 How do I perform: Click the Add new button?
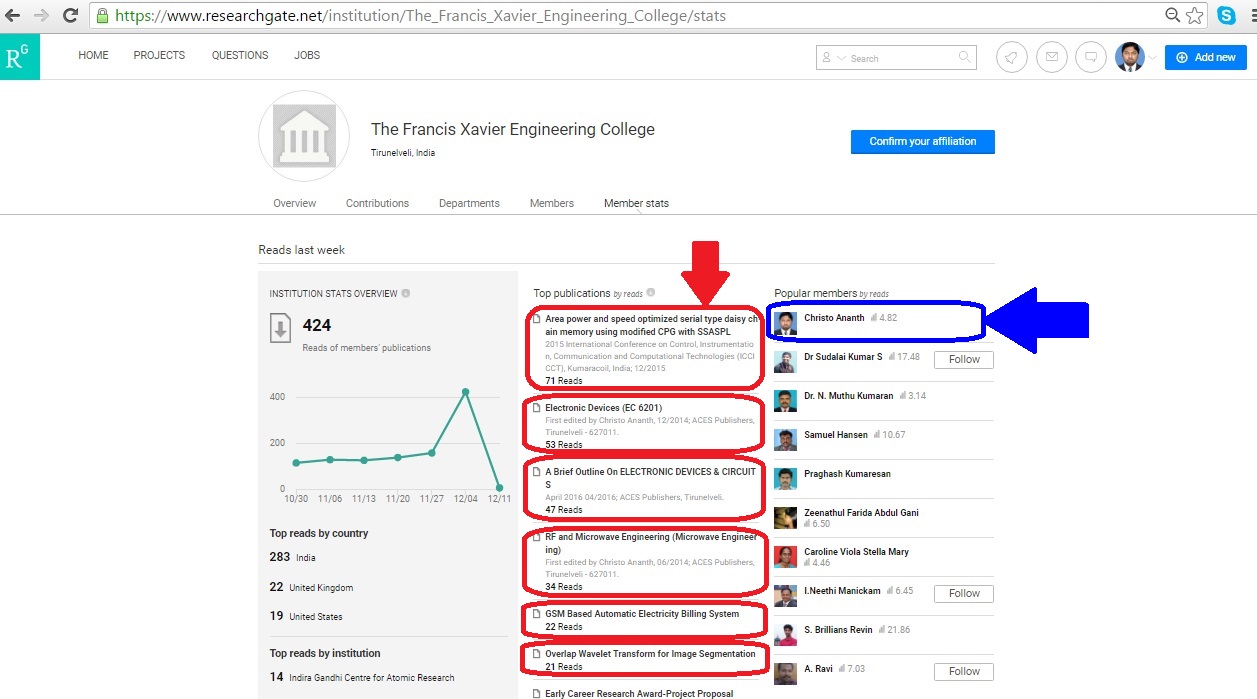coord(1205,57)
